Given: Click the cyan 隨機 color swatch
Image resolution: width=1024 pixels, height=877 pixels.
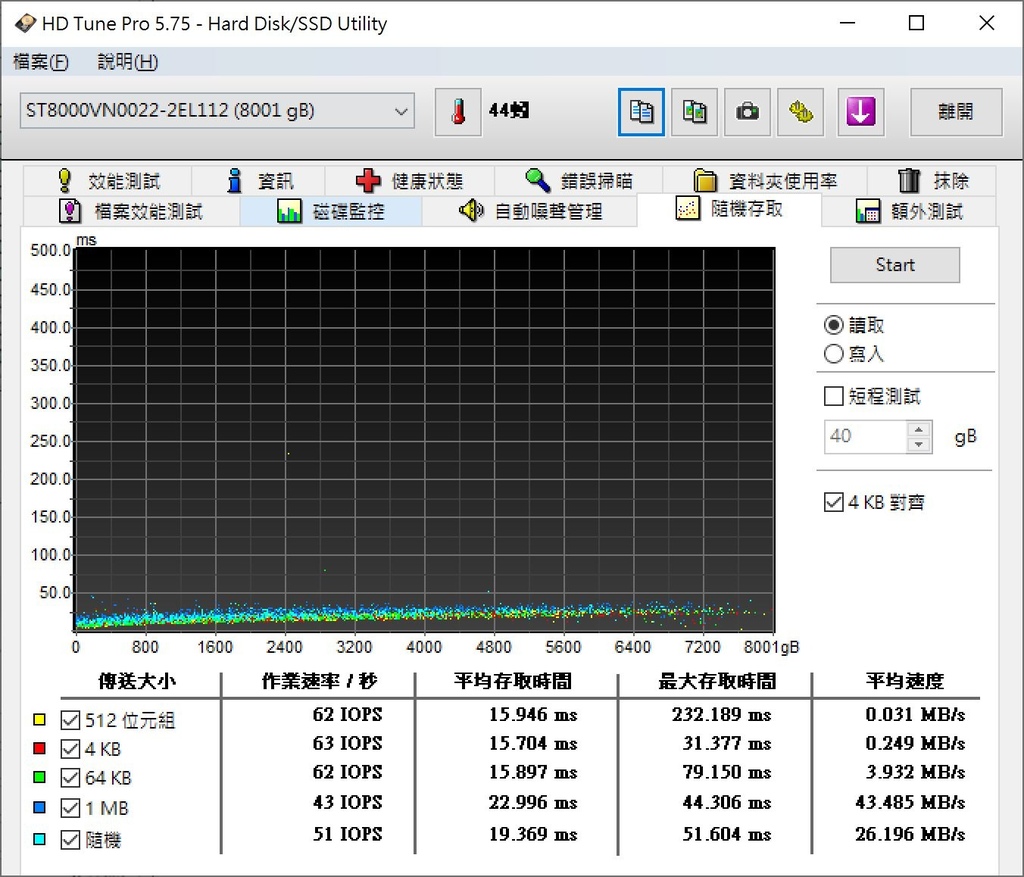Looking at the screenshot, I should coord(39,839).
